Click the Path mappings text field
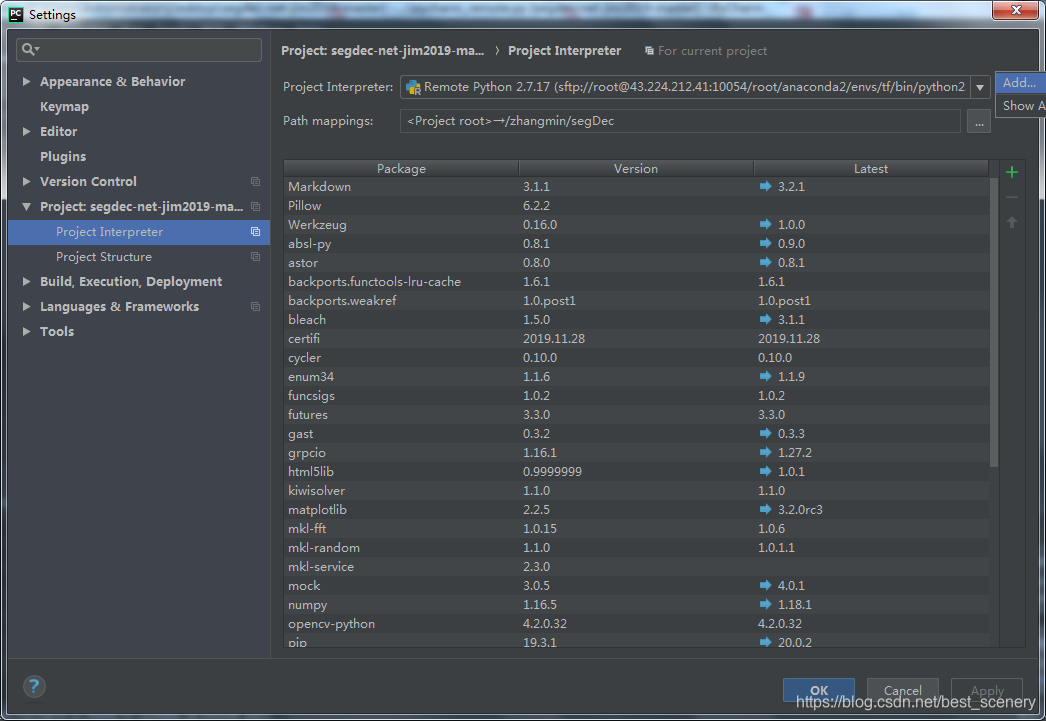The width and height of the screenshot is (1046, 721). pos(680,121)
